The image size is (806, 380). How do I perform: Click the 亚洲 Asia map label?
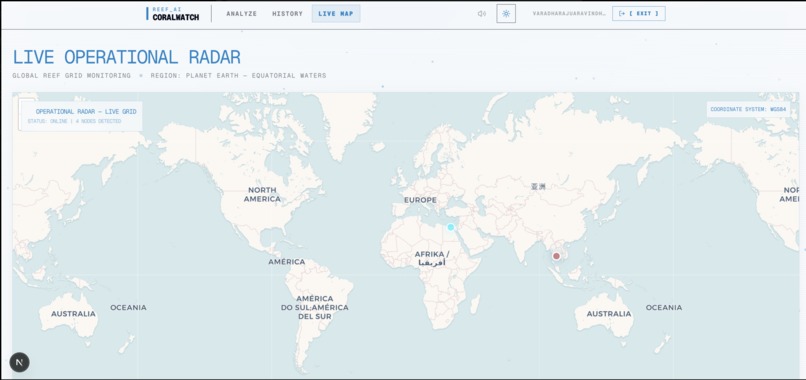(x=538, y=187)
